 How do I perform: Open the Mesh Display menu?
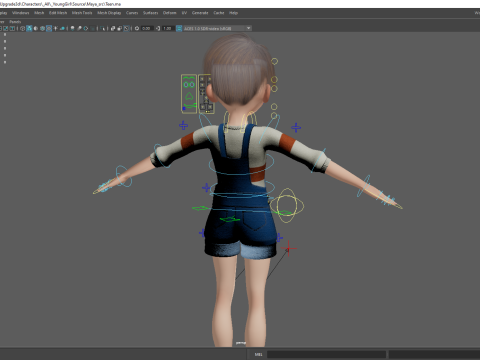(x=109, y=13)
